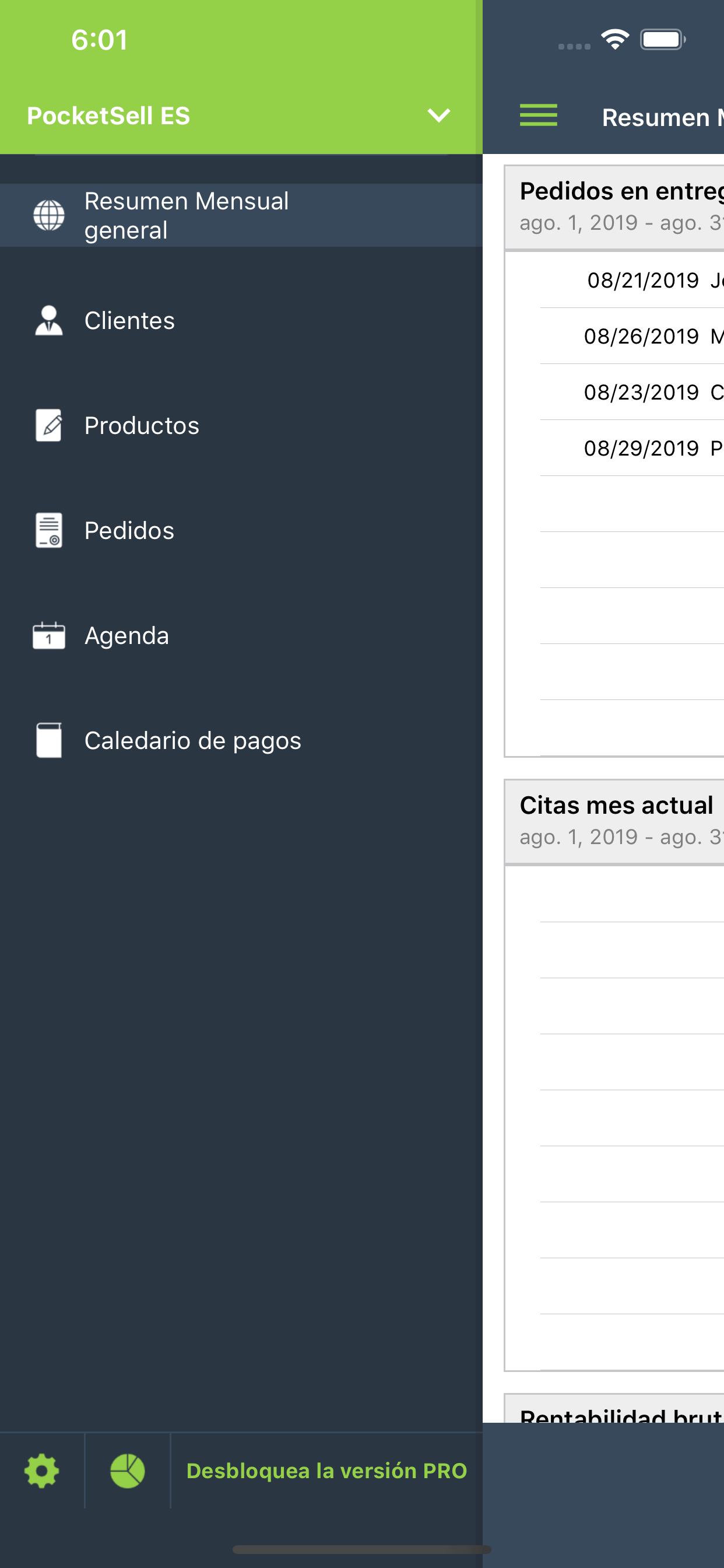The image size is (724, 1568).
Task: Open the Clientes menu entry
Action: click(129, 321)
